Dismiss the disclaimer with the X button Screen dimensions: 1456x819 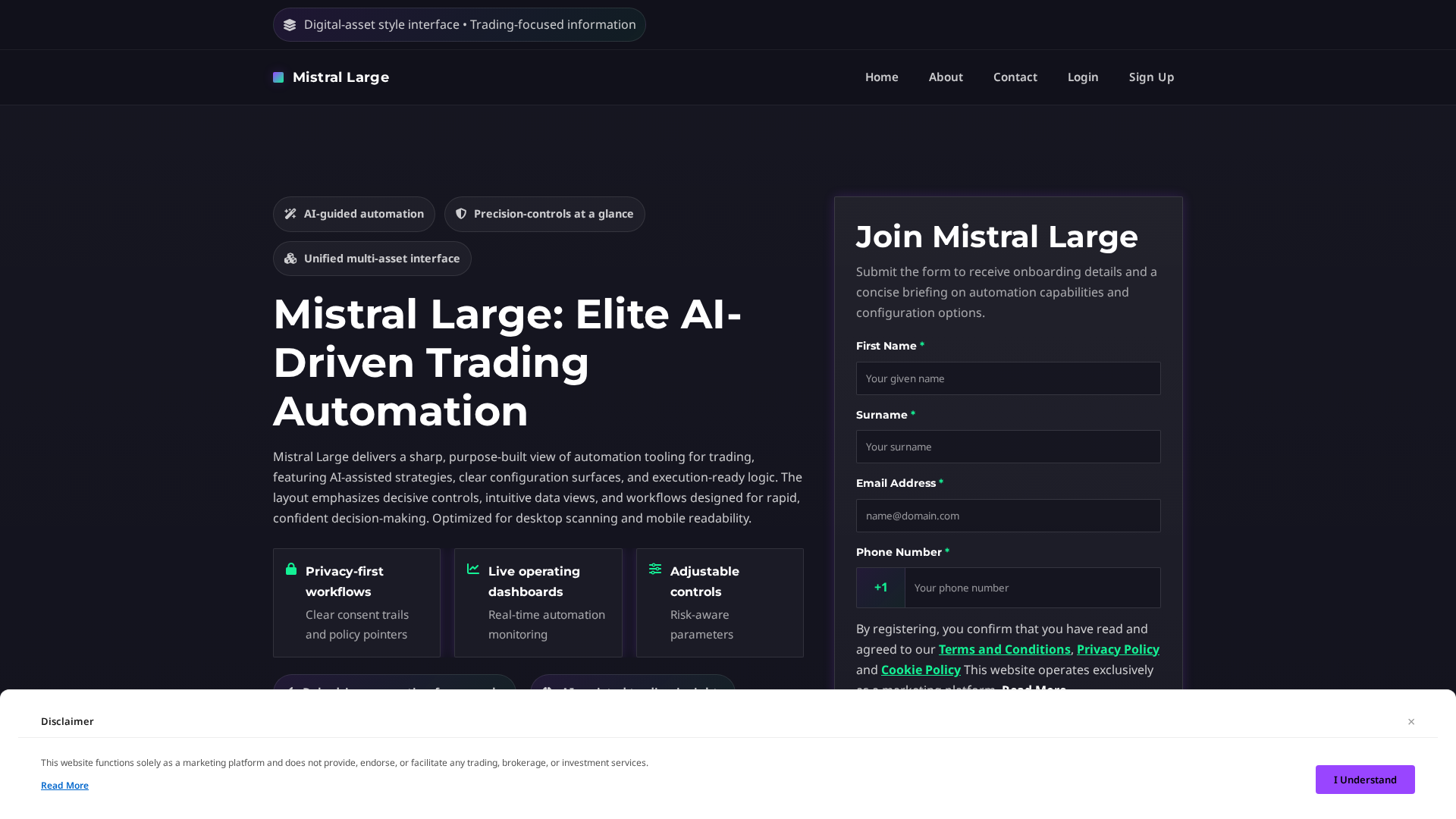click(x=1410, y=721)
